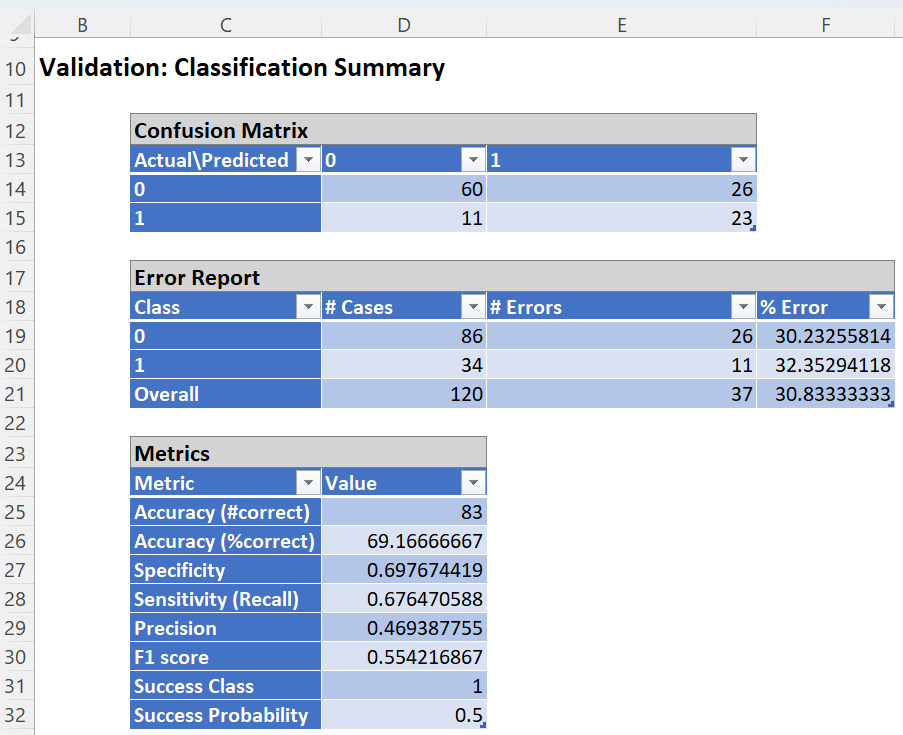Open the % Error filter dropdown
The width and height of the screenshot is (903, 735).
(881, 307)
